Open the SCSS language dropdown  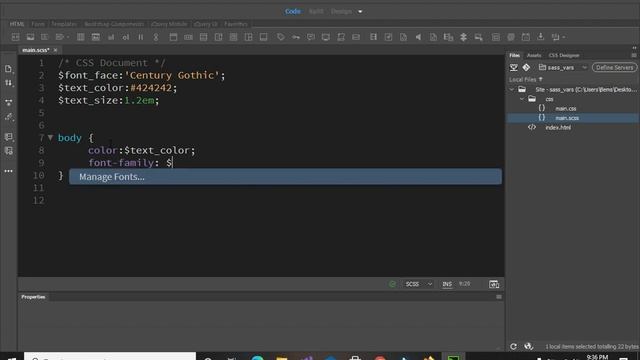418,284
